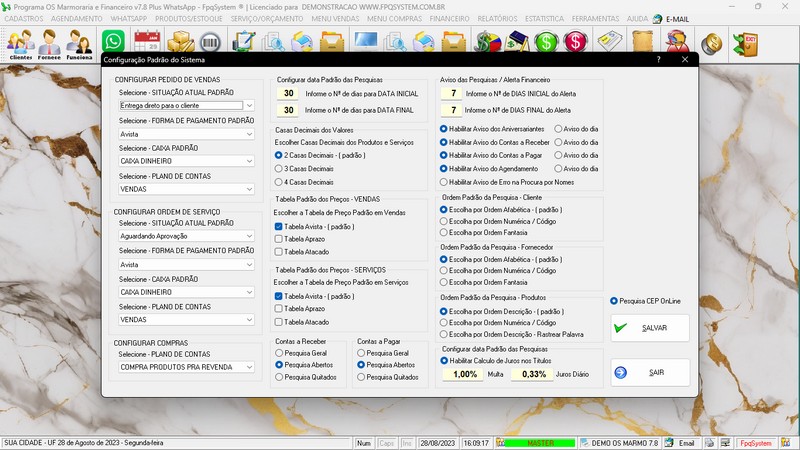The image size is (800, 450).
Task: Click the green exit door icon
Action: pyautogui.click(x=745, y=44)
